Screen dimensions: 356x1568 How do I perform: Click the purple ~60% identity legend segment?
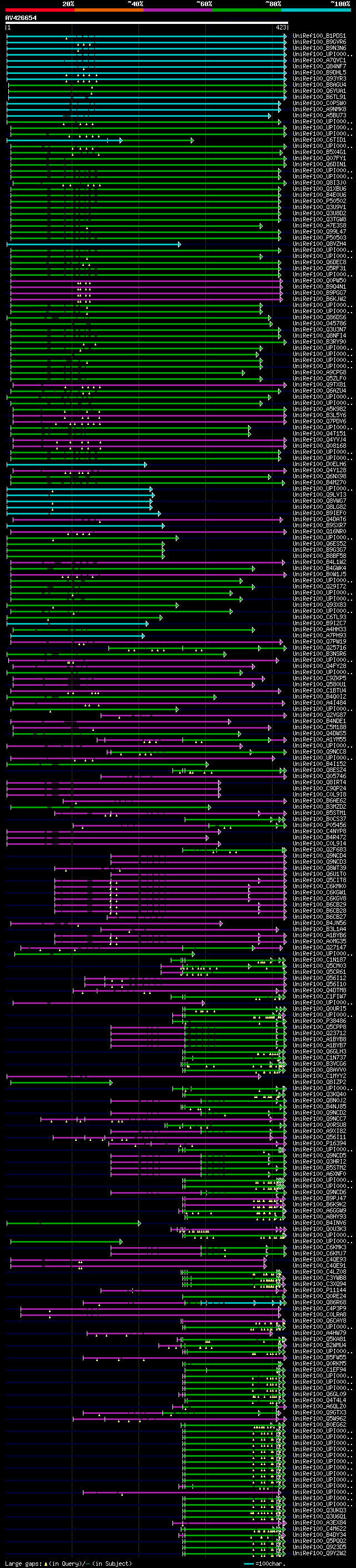pyautogui.click(x=179, y=10)
